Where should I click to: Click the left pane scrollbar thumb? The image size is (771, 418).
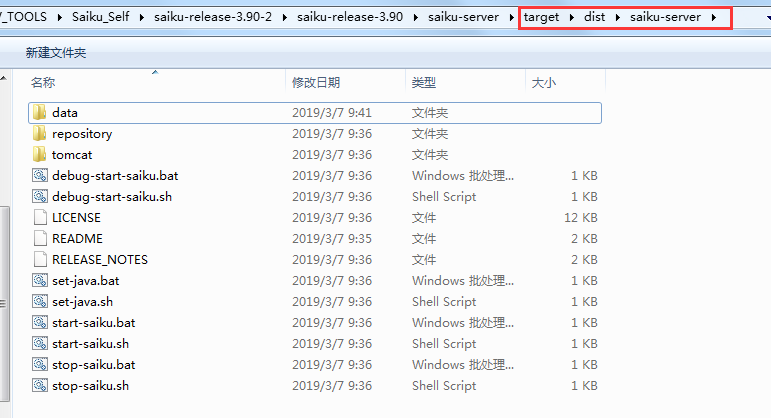point(4,303)
